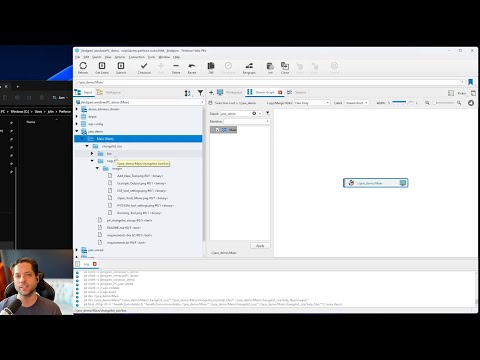The image size is (480, 360).
Task: Click the add-tab plus icon
Action: [x=211, y=92]
